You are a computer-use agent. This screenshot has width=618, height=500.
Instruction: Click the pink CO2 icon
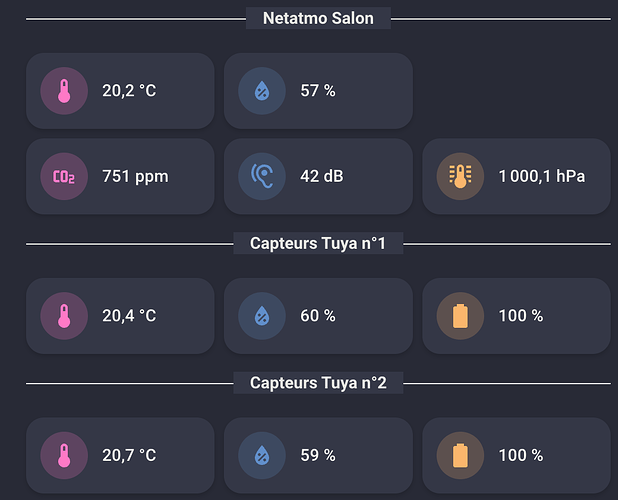click(63, 177)
